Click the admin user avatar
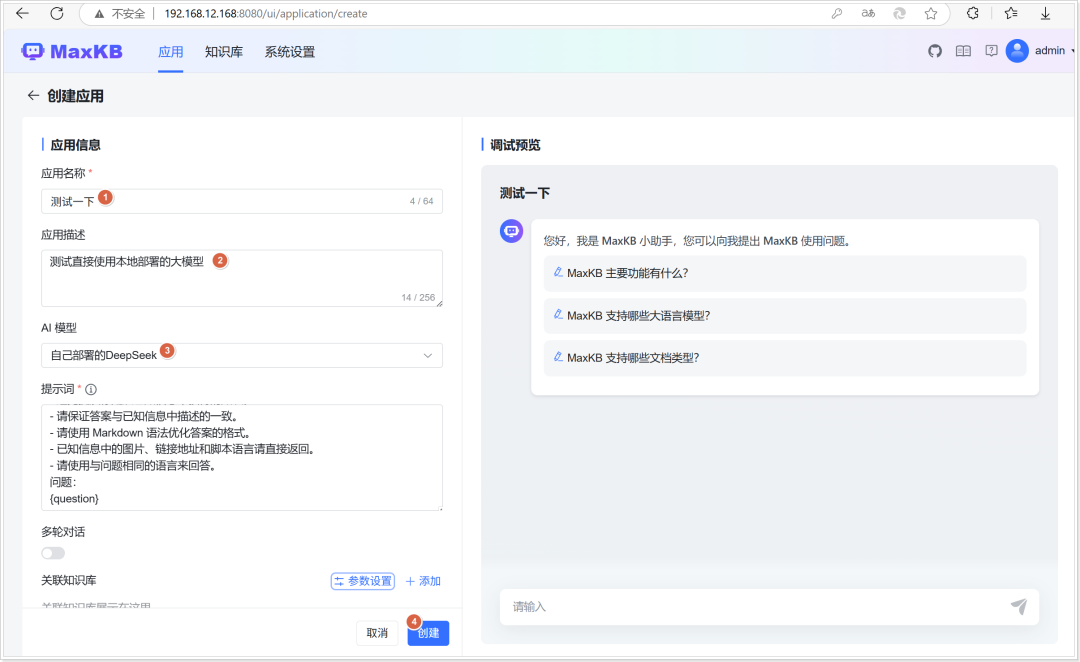The width and height of the screenshot is (1080, 662). point(1017,51)
